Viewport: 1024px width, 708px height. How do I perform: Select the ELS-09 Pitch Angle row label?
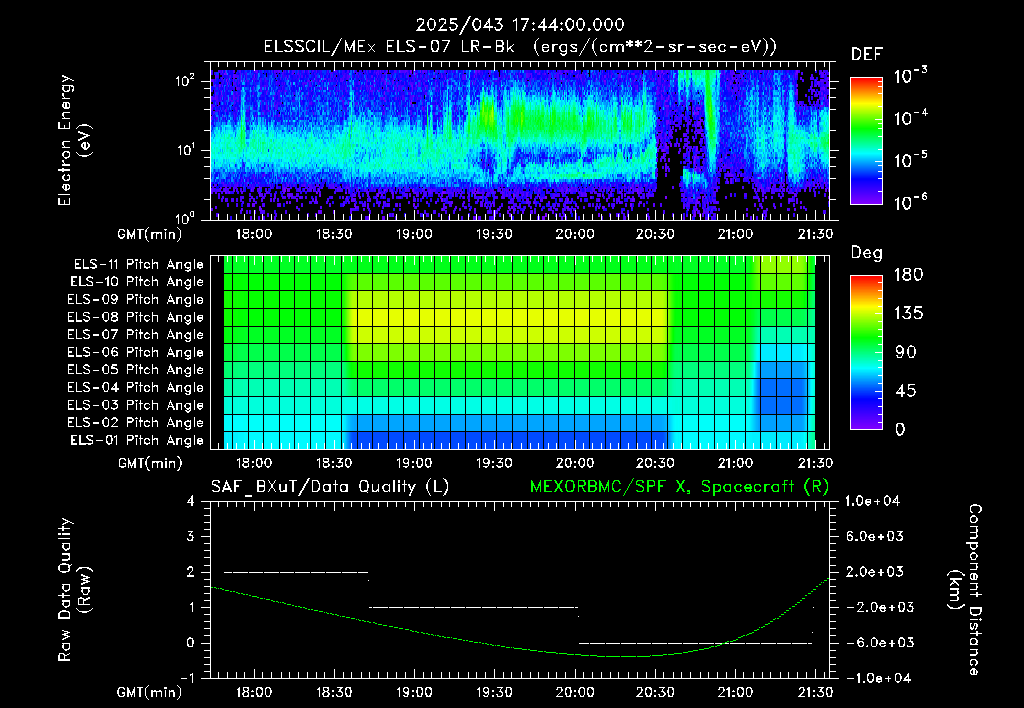[135, 299]
